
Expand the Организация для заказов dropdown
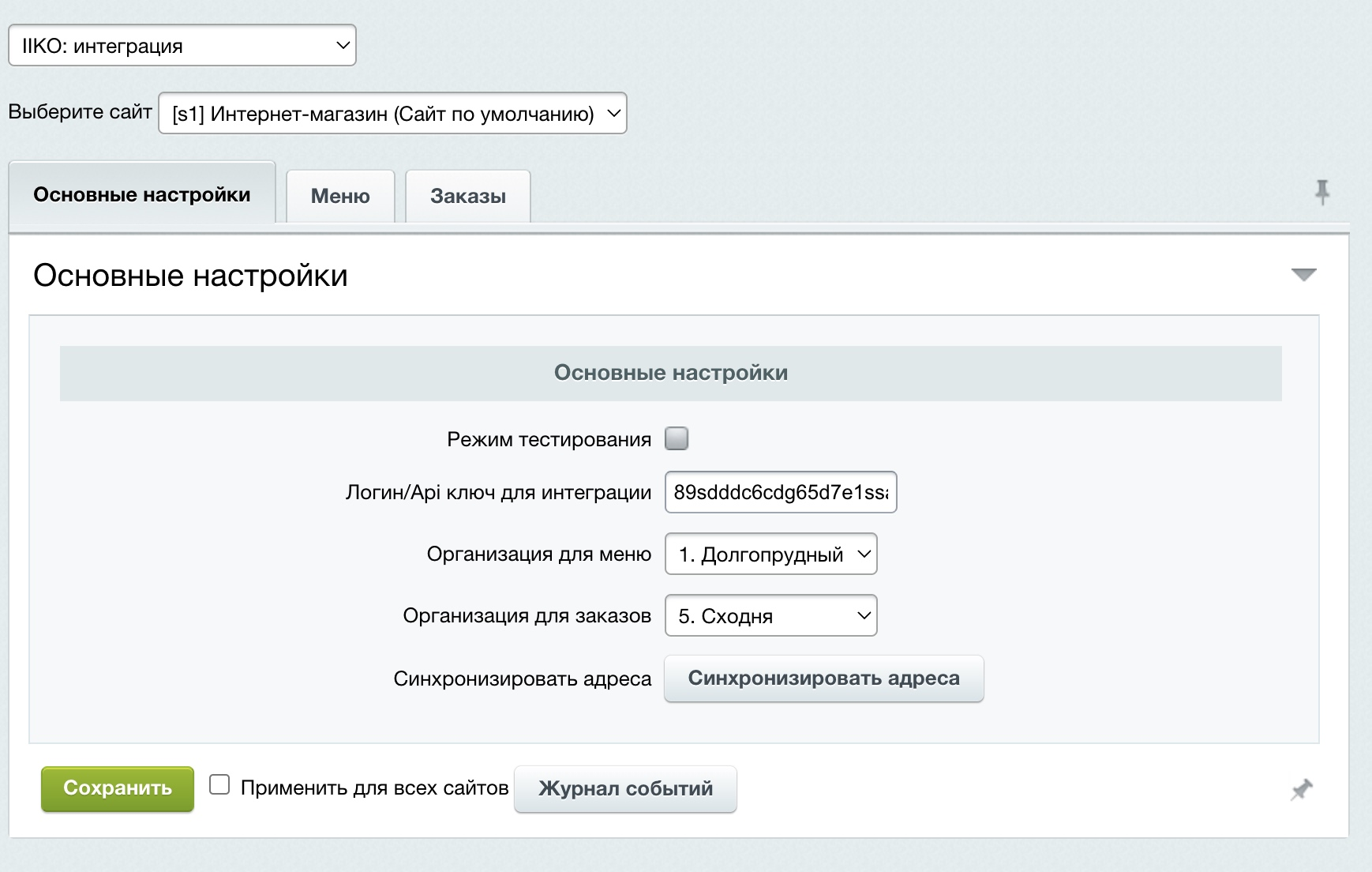770,616
